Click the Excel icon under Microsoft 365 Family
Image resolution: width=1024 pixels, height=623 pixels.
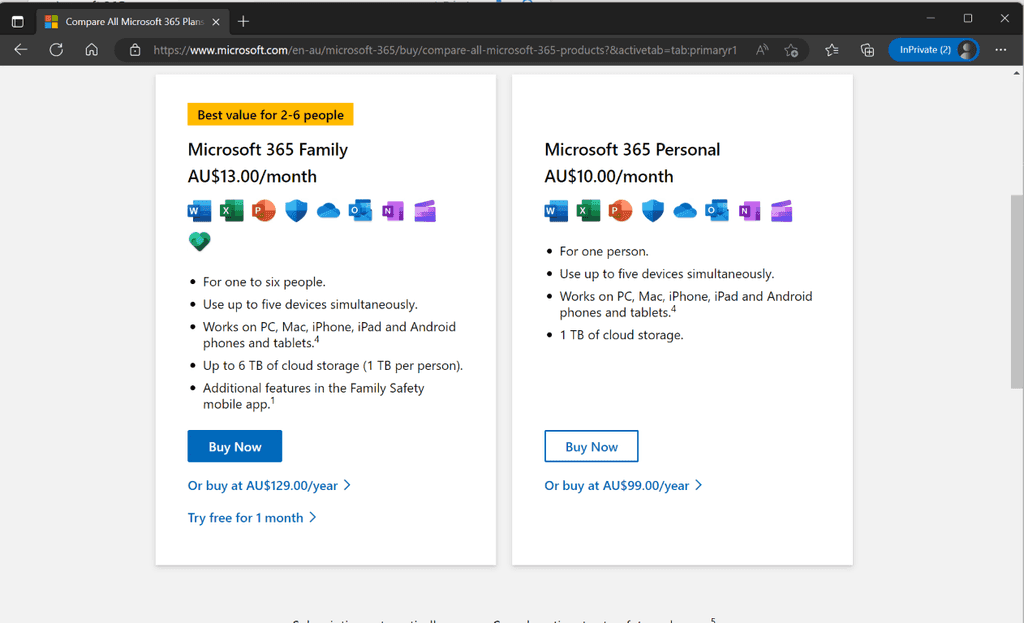point(231,210)
